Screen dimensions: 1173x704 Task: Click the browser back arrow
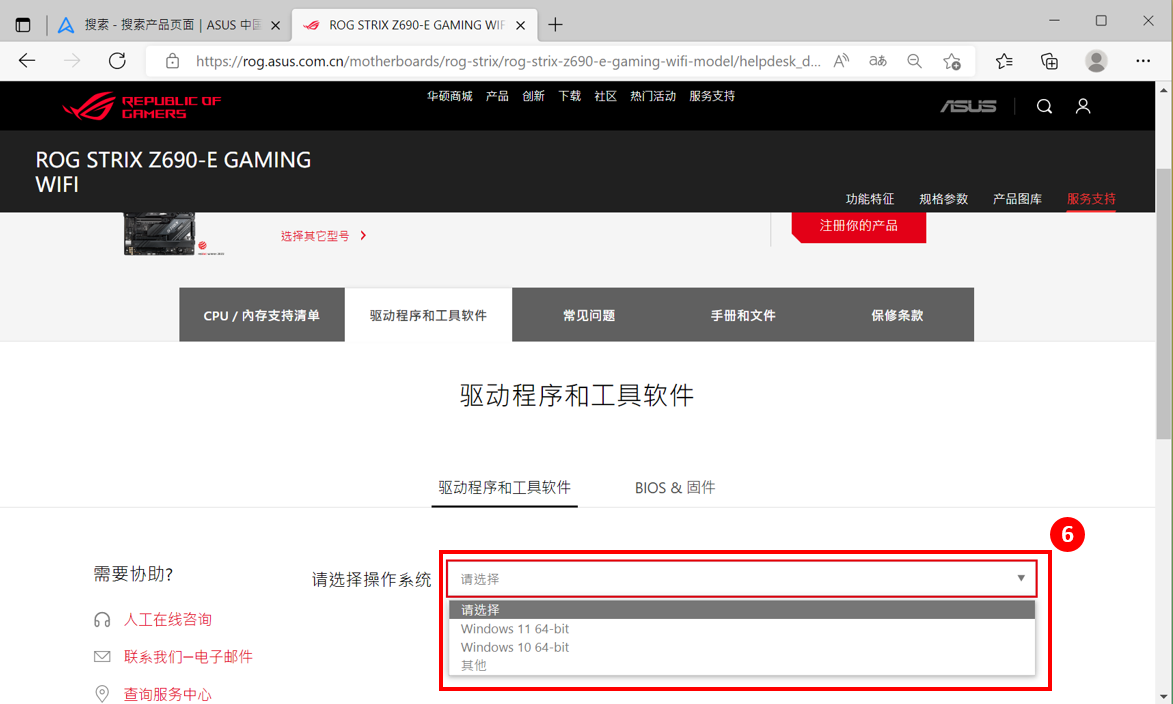[x=27, y=61]
